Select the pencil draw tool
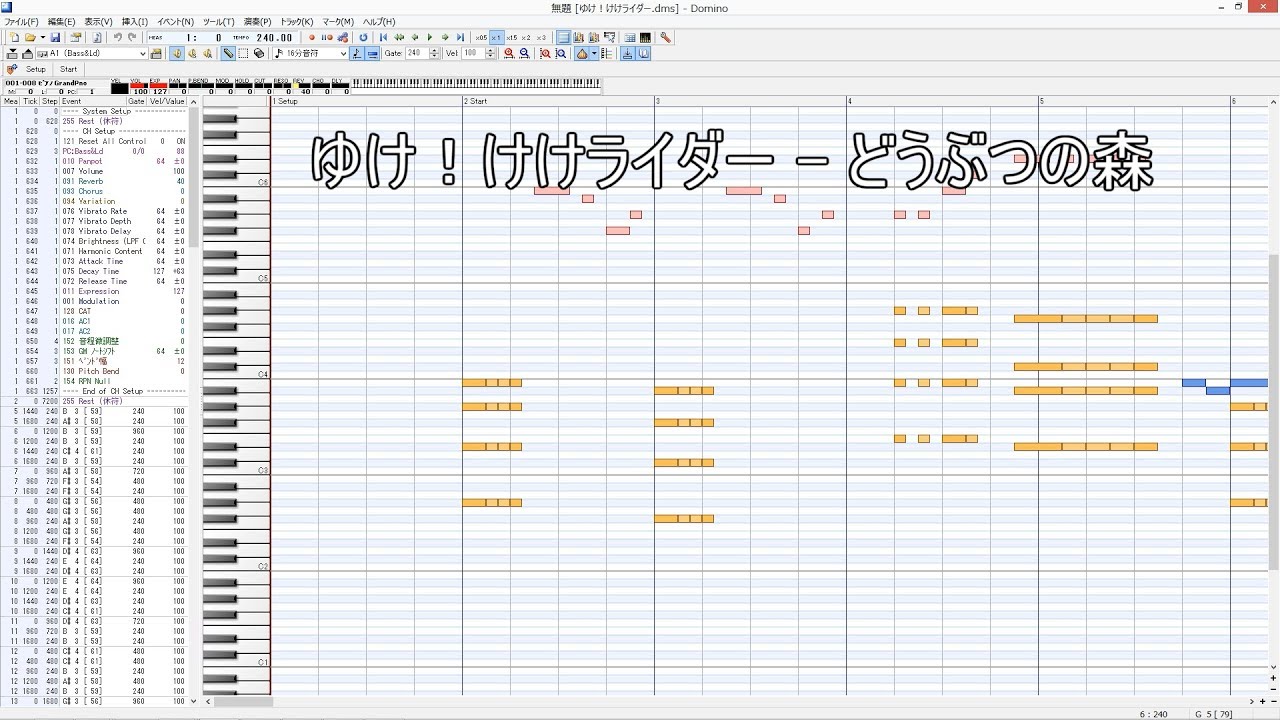The height and width of the screenshot is (720, 1280). click(x=228, y=53)
